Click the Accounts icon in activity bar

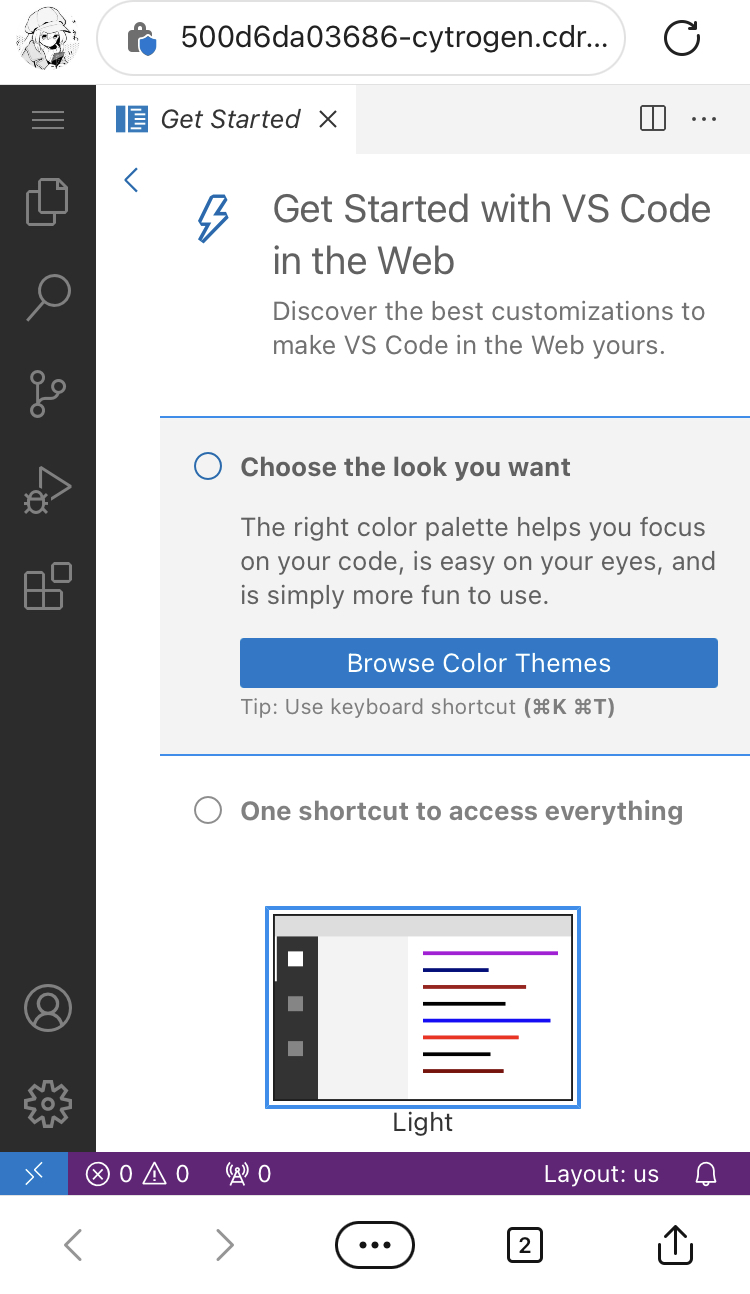pyautogui.click(x=47, y=1009)
